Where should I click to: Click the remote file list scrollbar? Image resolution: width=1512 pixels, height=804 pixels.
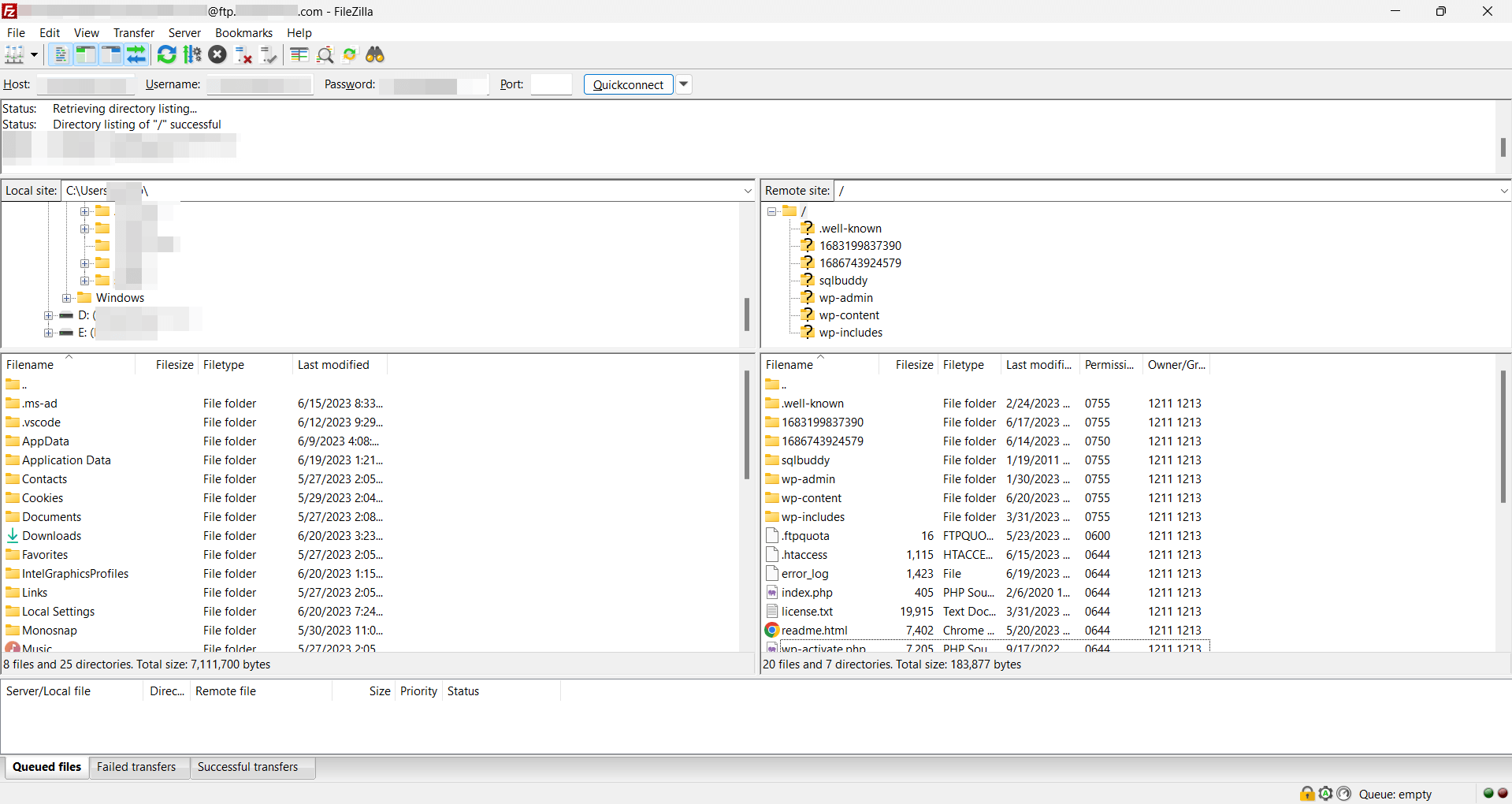pyautogui.click(x=1503, y=437)
